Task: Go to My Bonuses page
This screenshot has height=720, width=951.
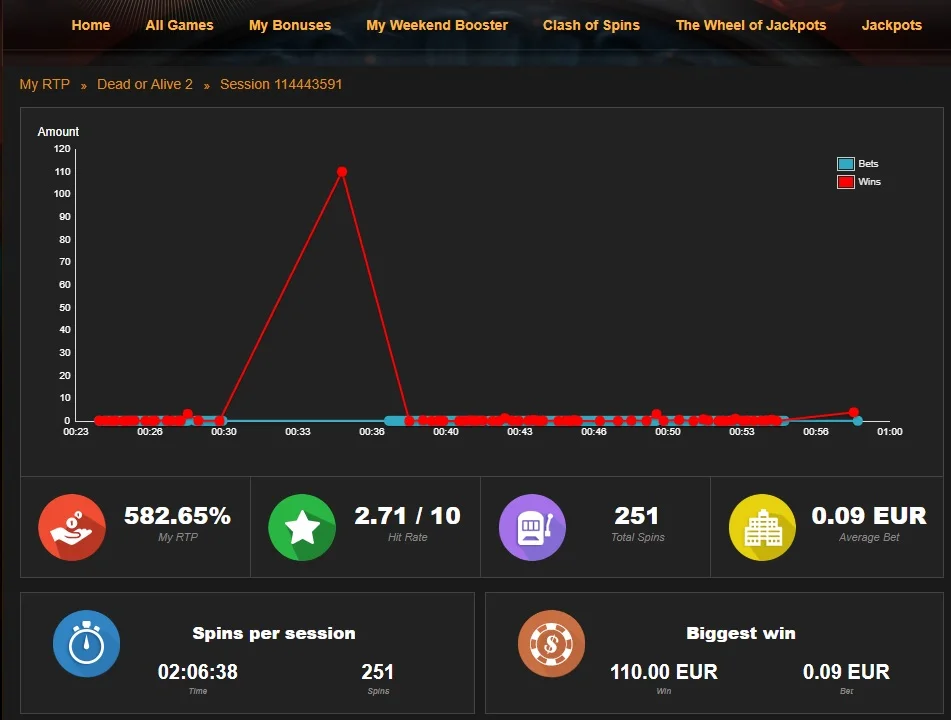Action: [x=290, y=25]
